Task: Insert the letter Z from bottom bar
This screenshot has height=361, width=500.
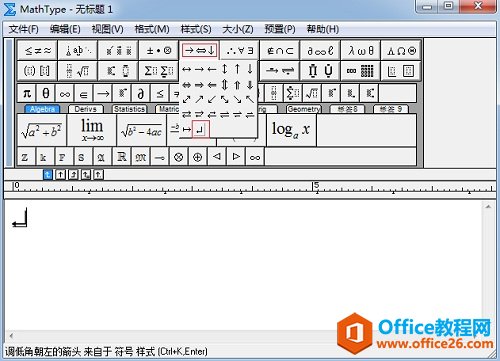Action: [x=25, y=157]
